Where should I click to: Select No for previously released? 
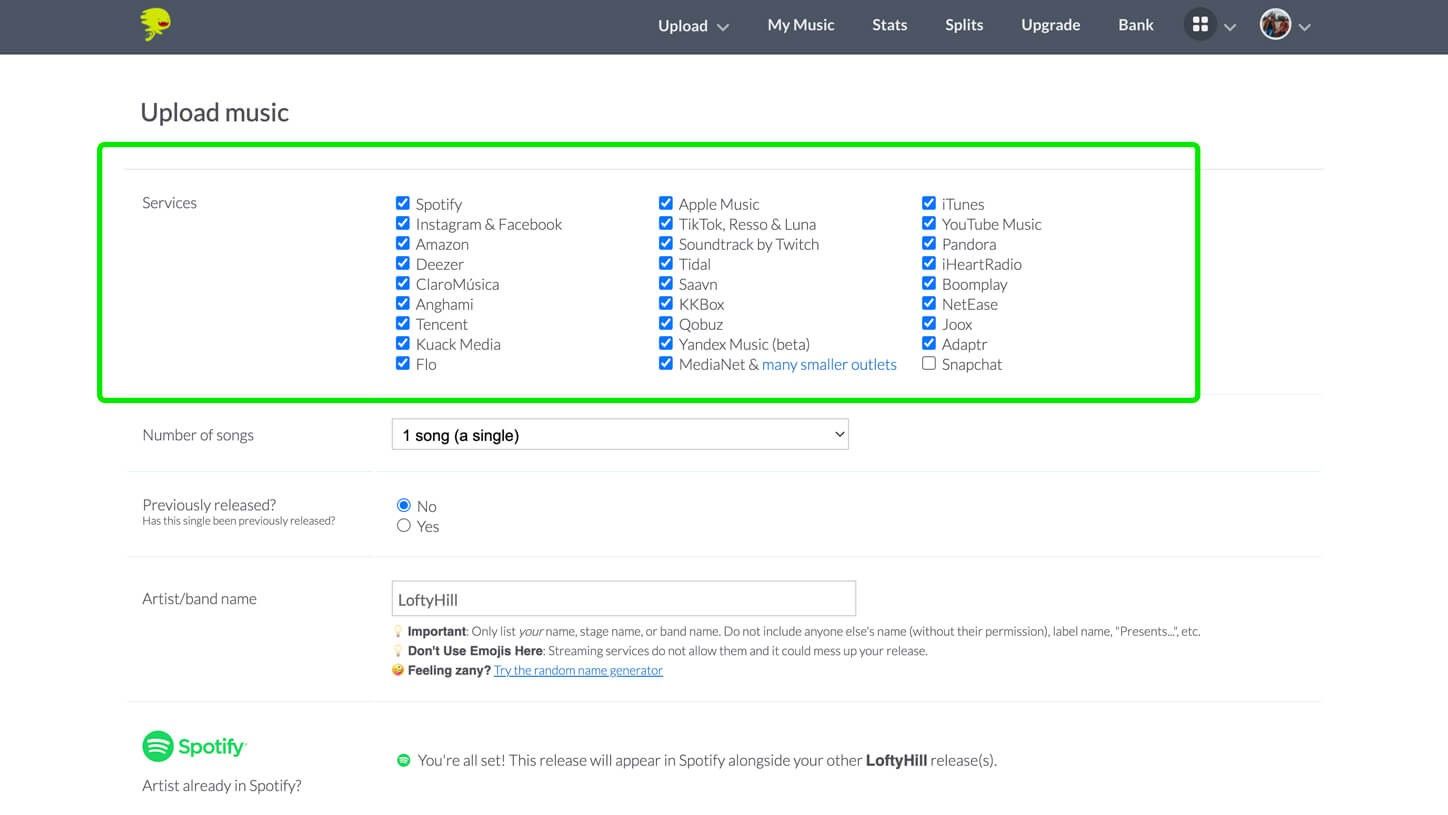pos(403,505)
